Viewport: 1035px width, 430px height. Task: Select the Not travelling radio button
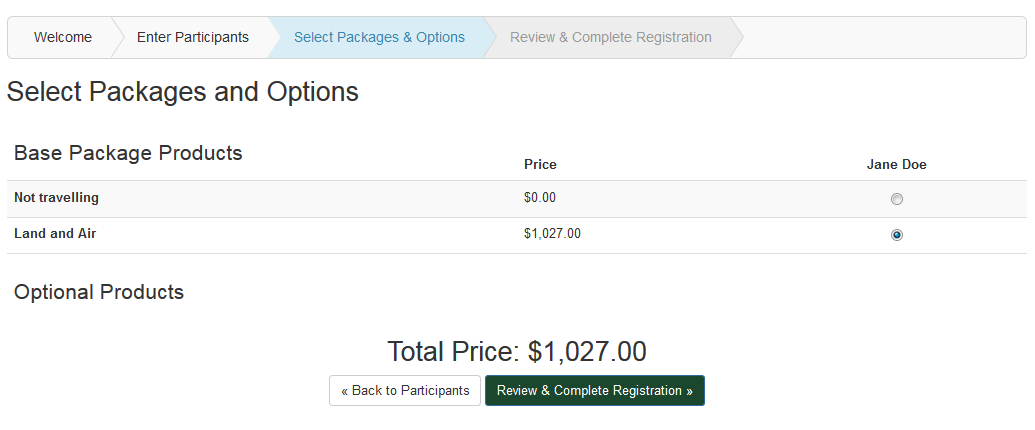[896, 199]
